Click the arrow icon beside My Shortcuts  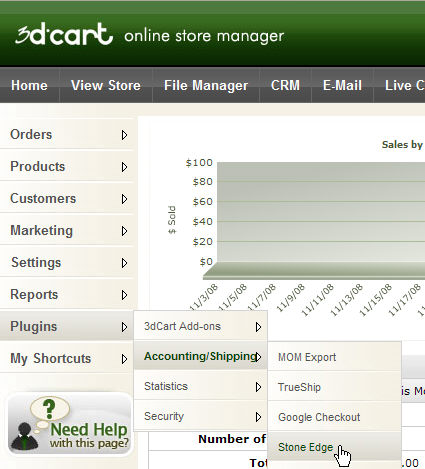tap(124, 359)
